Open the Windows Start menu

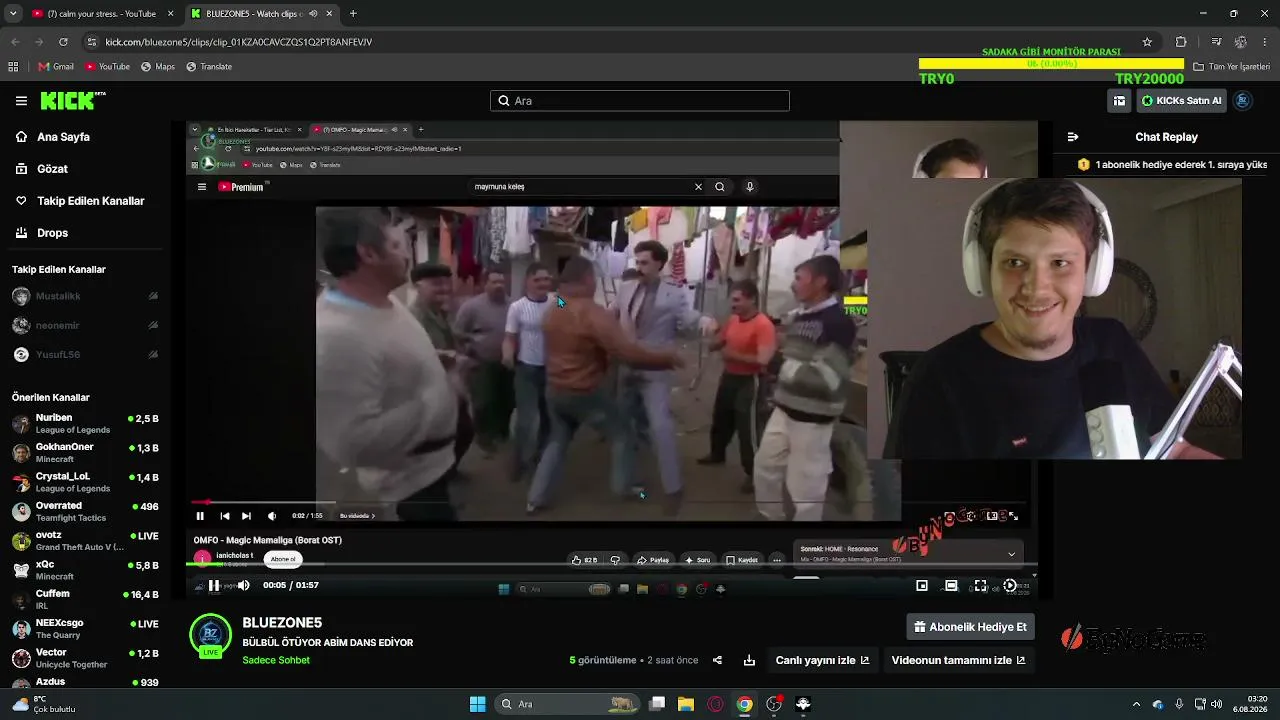[x=478, y=704]
